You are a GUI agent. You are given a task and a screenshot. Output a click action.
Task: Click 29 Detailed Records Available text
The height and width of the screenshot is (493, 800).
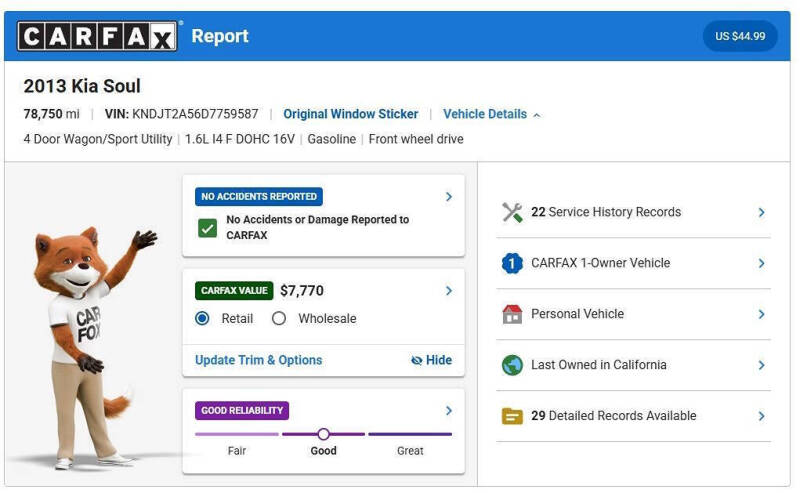[614, 416]
